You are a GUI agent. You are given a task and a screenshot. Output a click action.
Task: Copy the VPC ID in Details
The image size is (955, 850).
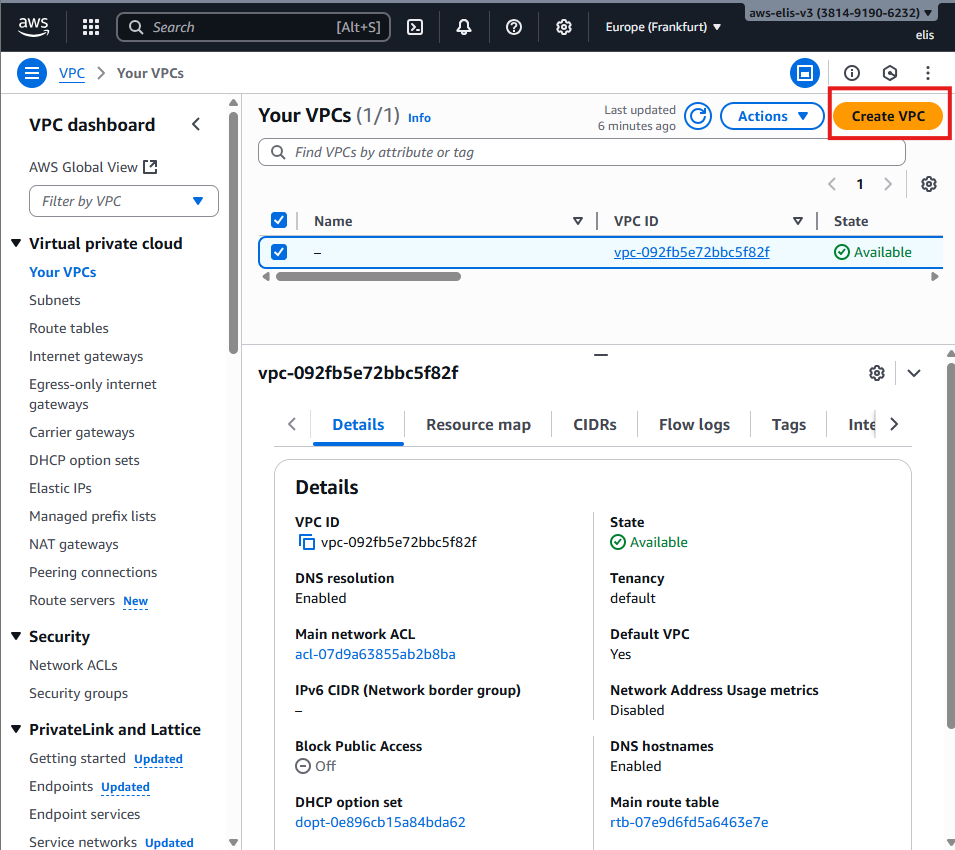tap(307, 542)
